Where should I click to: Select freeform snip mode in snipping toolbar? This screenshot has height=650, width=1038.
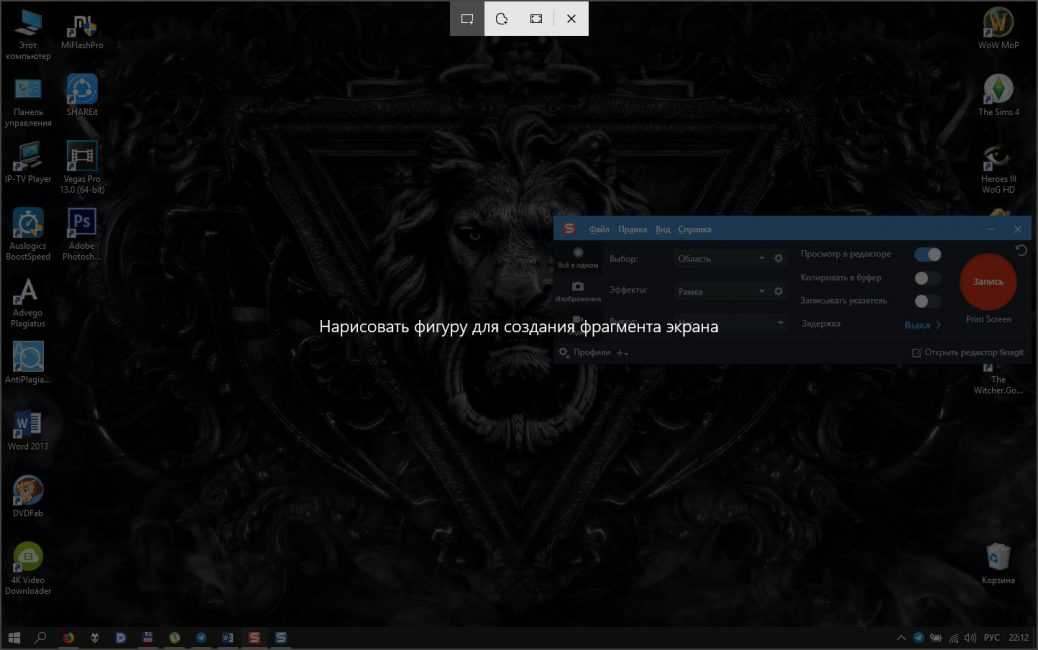click(502, 19)
